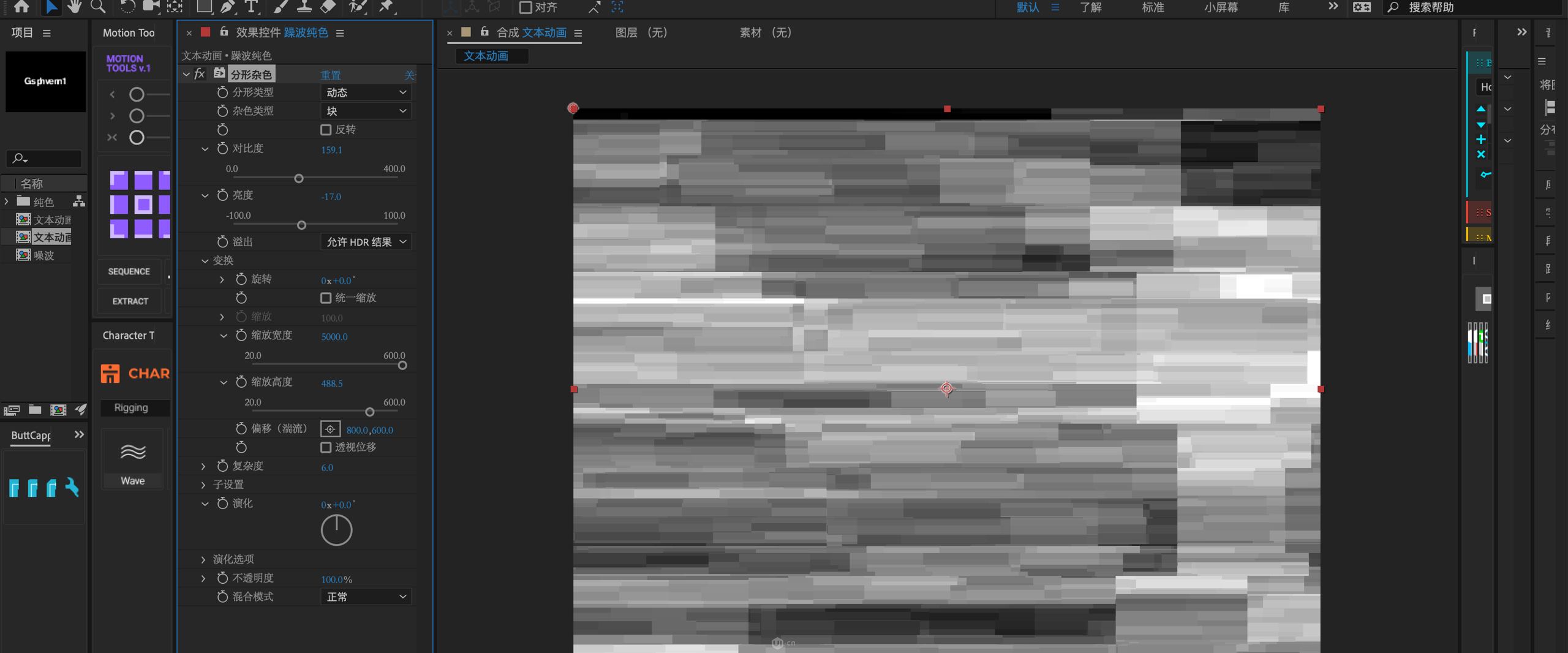1568x653 pixels.
Task: Click the ButtCapper wrench settings icon
Action: pyautogui.click(x=72, y=487)
